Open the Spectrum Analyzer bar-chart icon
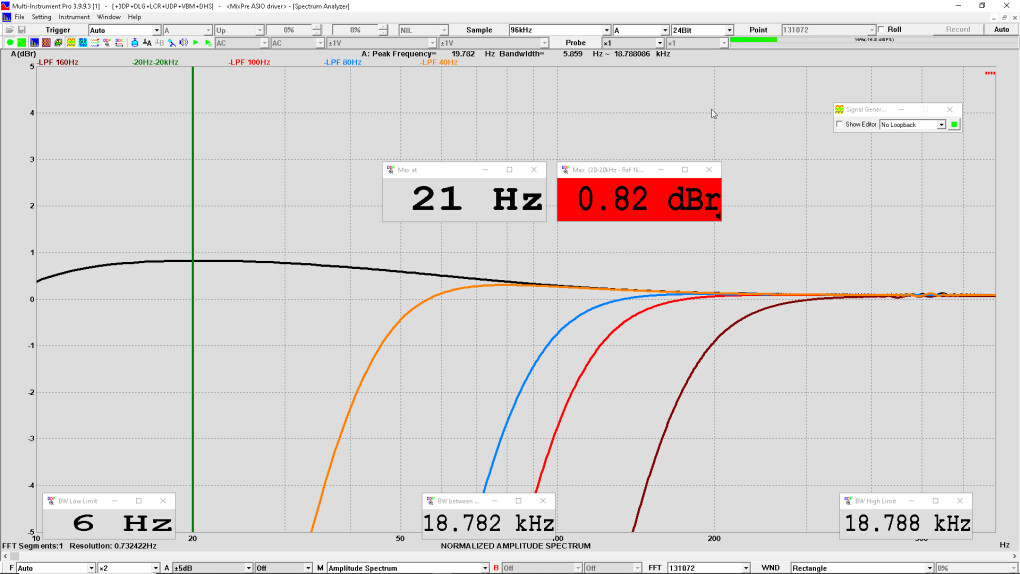This screenshot has height=574, width=1020. [x=34, y=43]
